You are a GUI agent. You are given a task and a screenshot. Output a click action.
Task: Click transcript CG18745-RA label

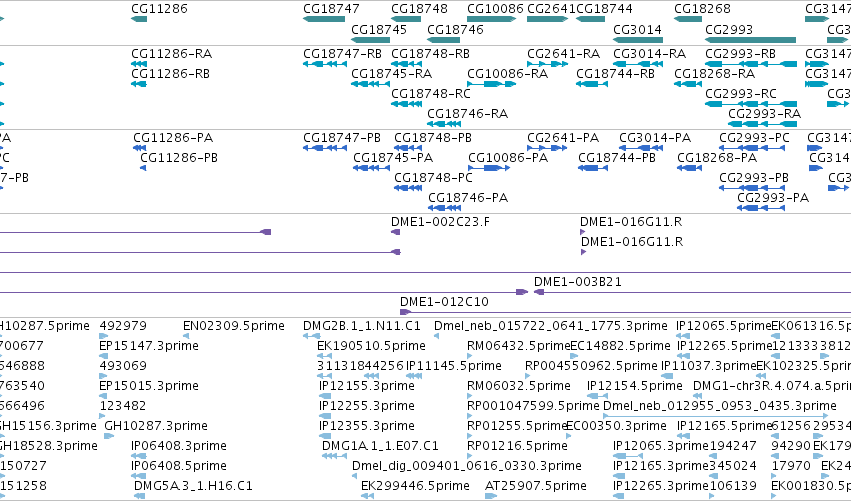(392, 73)
